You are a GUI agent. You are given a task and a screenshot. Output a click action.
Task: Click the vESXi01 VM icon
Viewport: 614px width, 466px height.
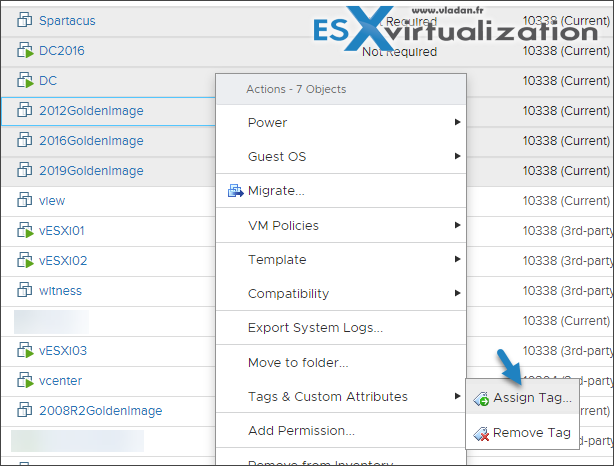click(25, 230)
